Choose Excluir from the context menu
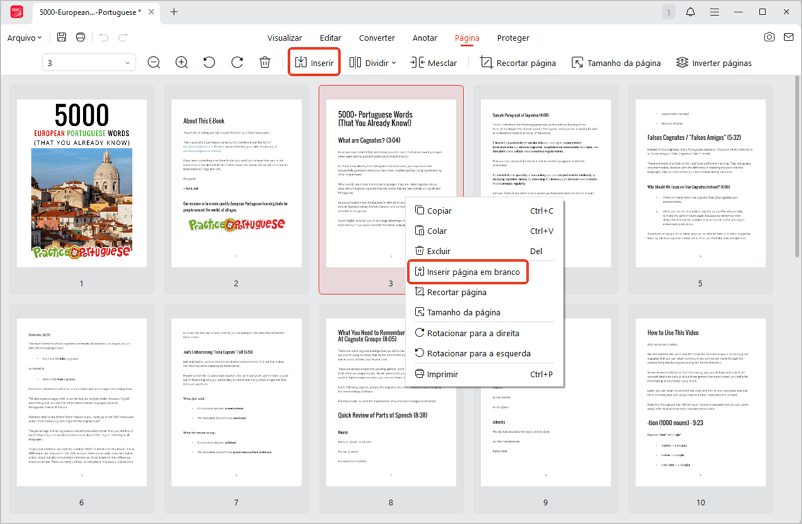 tap(484, 251)
